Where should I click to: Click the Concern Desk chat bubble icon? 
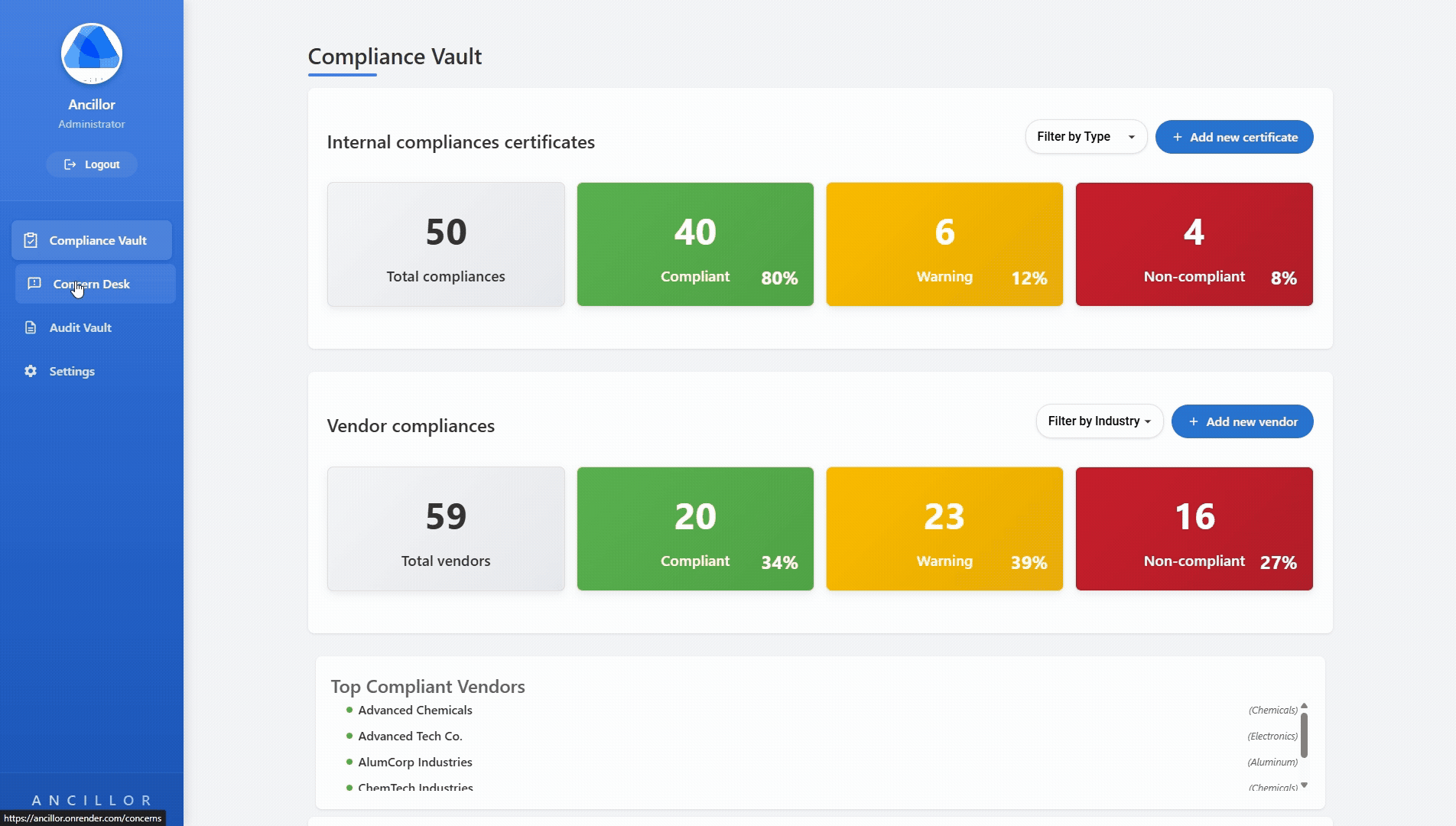pyautogui.click(x=33, y=284)
